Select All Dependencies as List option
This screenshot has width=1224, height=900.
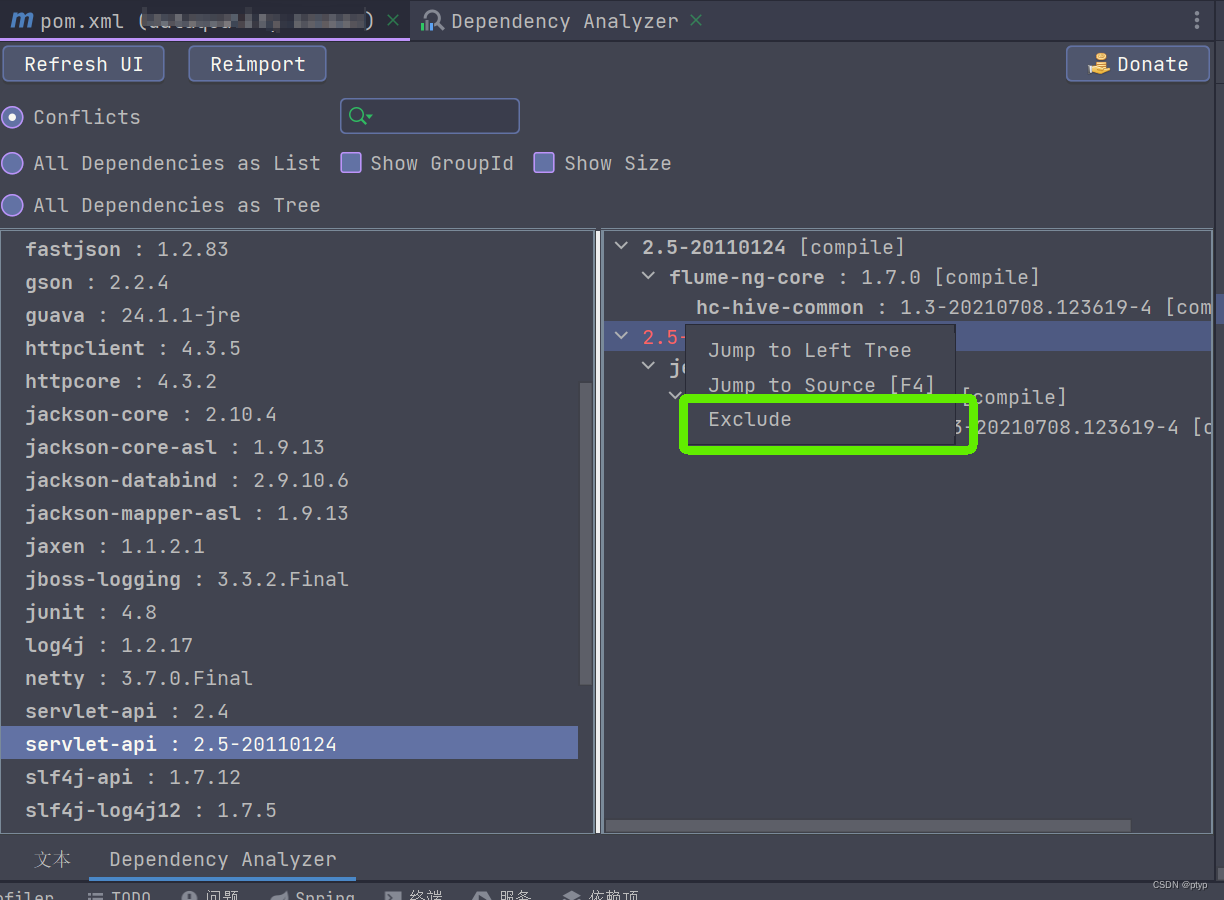pos(12,163)
